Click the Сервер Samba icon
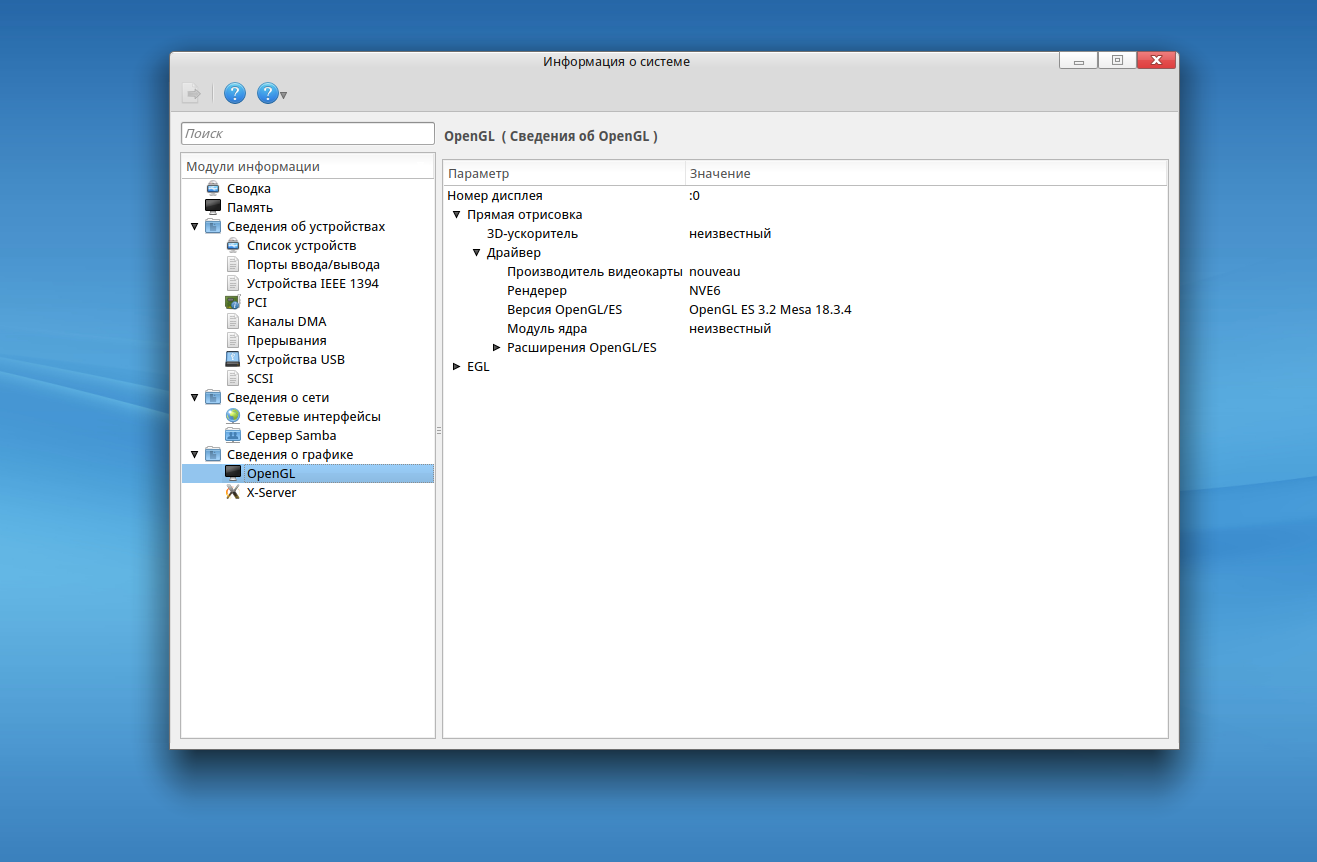This screenshot has height=862, width=1317. (x=233, y=435)
